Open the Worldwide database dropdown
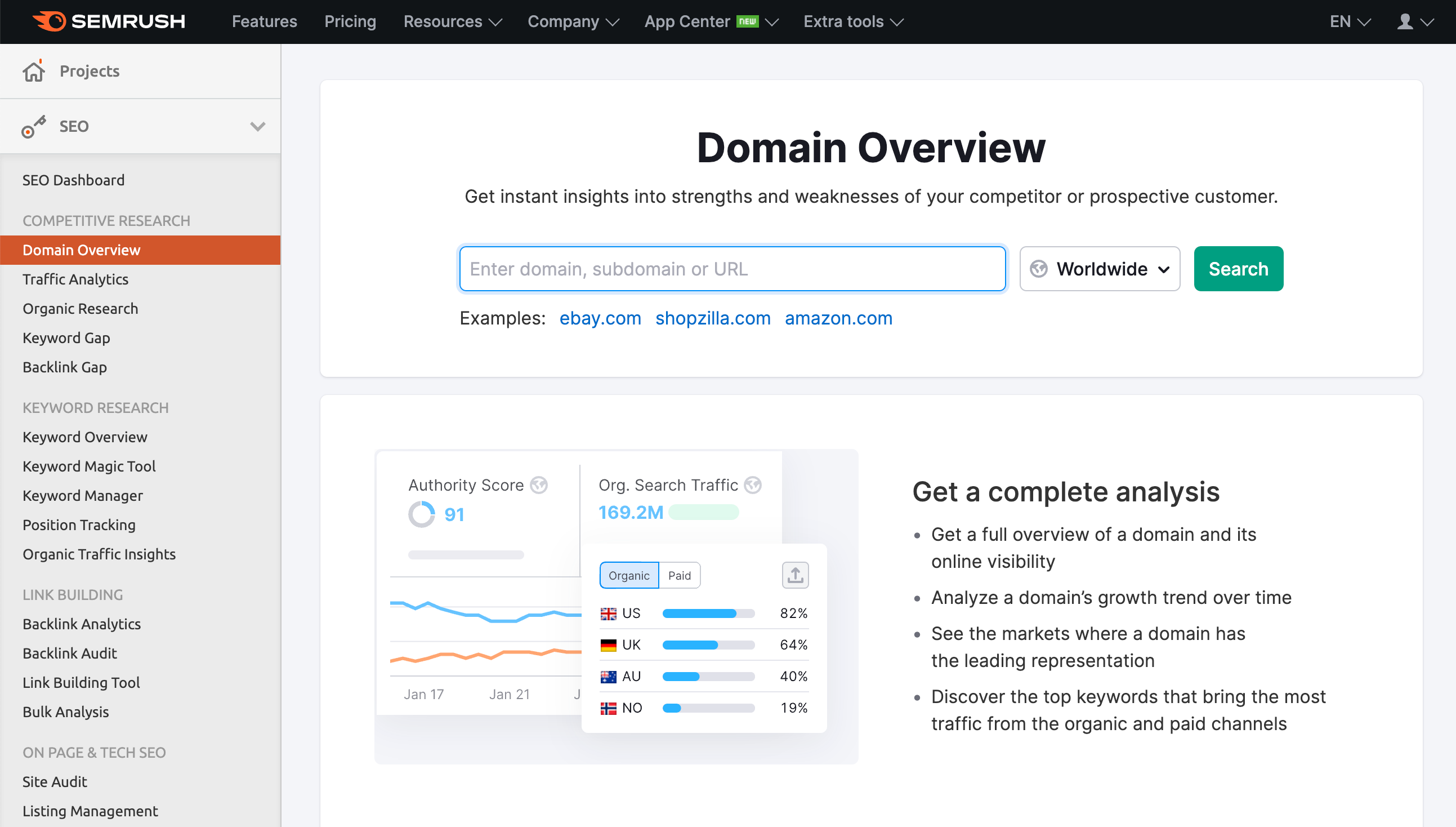This screenshot has height=827, width=1456. point(1100,269)
